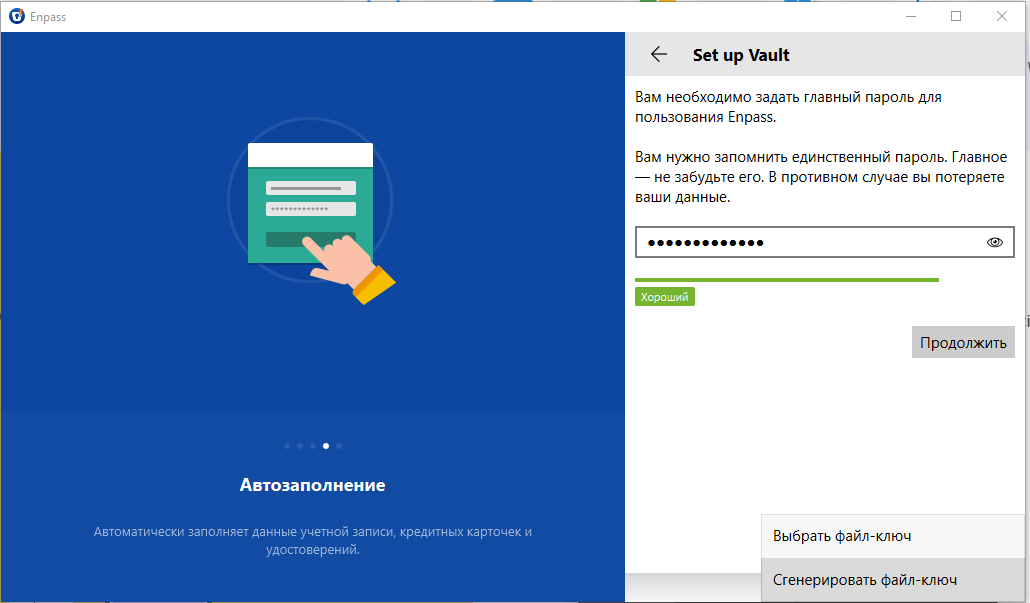Close the Enpass window
This screenshot has height=603, width=1030.
point(1002,16)
